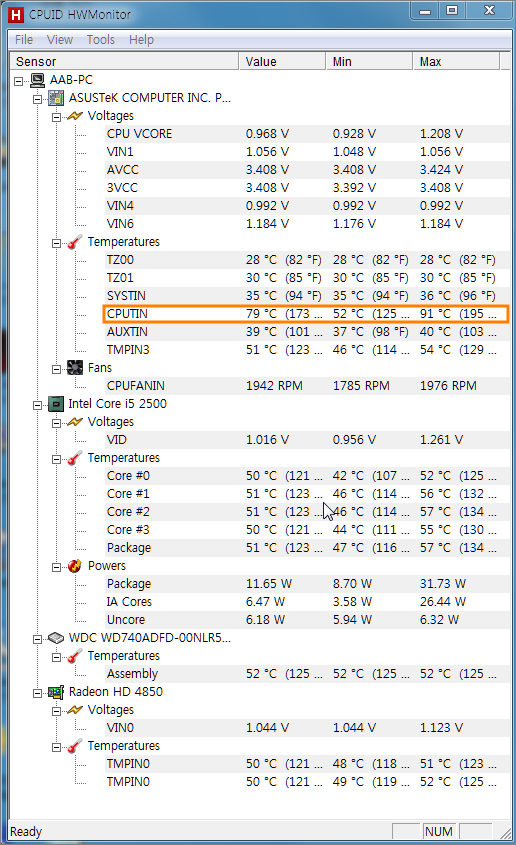Select the CPUTIN temperature row
The height and width of the screenshot is (845, 516).
(306, 314)
